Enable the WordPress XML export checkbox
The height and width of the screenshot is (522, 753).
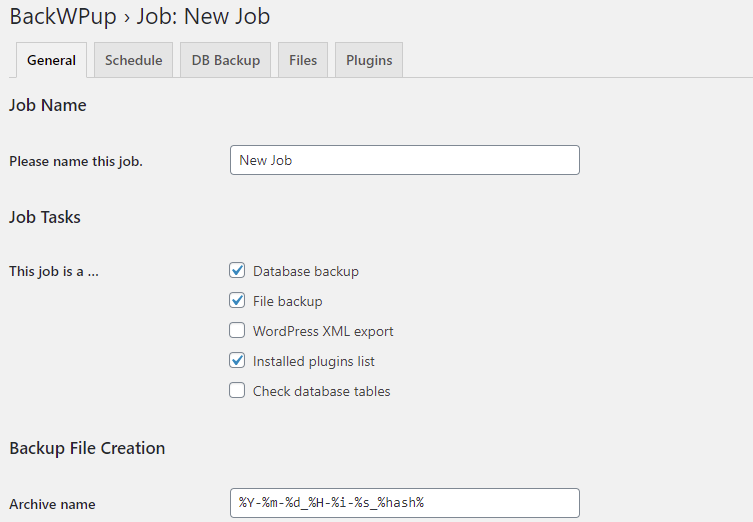237,330
